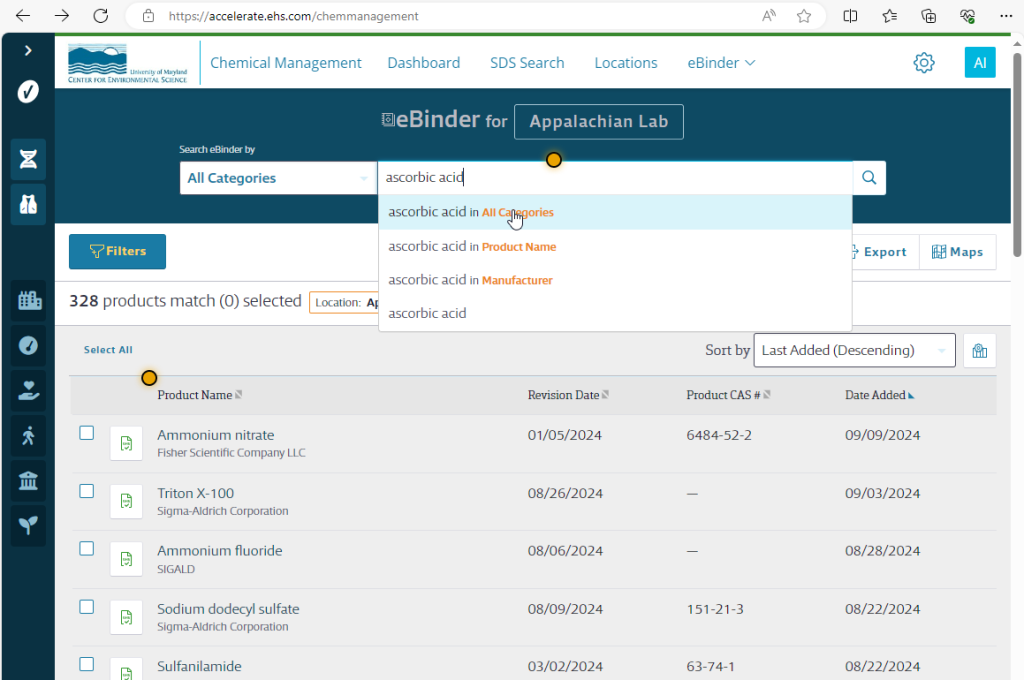Image resolution: width=1024 pixels, height=680 pixels.
Task: Check the Sodium dodecyl sulfate row checkbox
Action: (87, 607)
